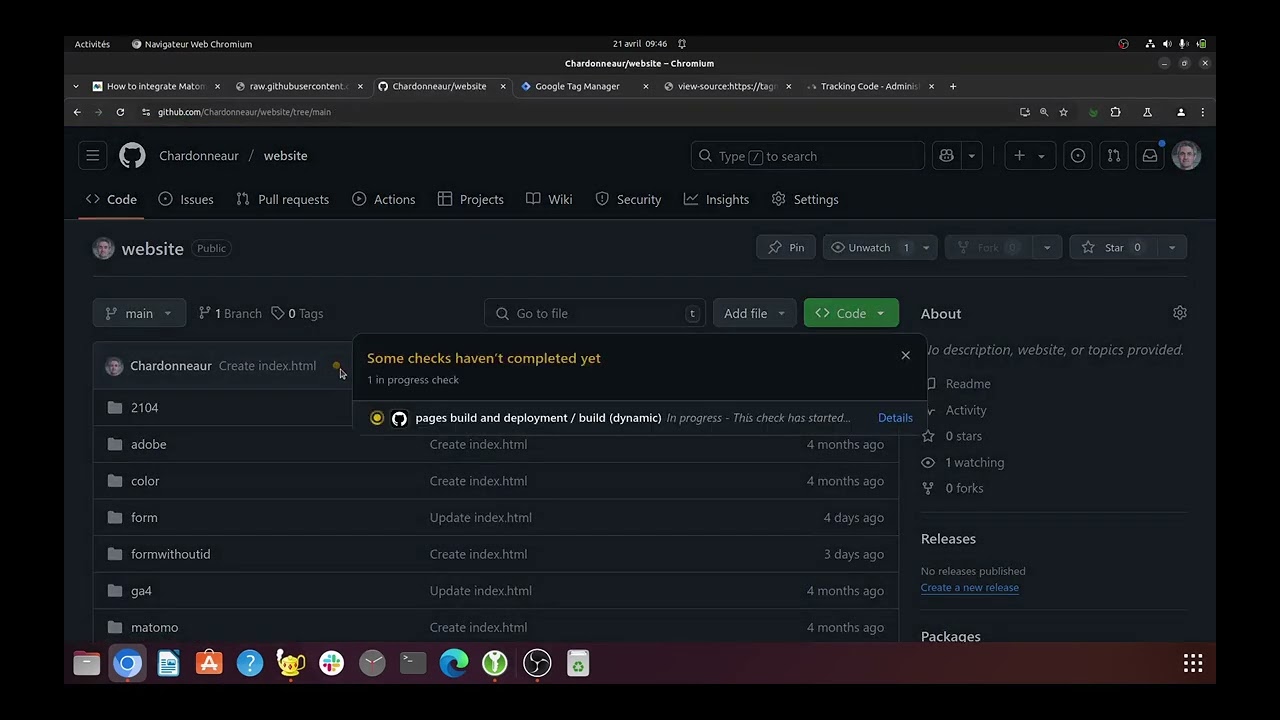
Task: Open the Notifications inbox icon
Action: (1150, 156)
